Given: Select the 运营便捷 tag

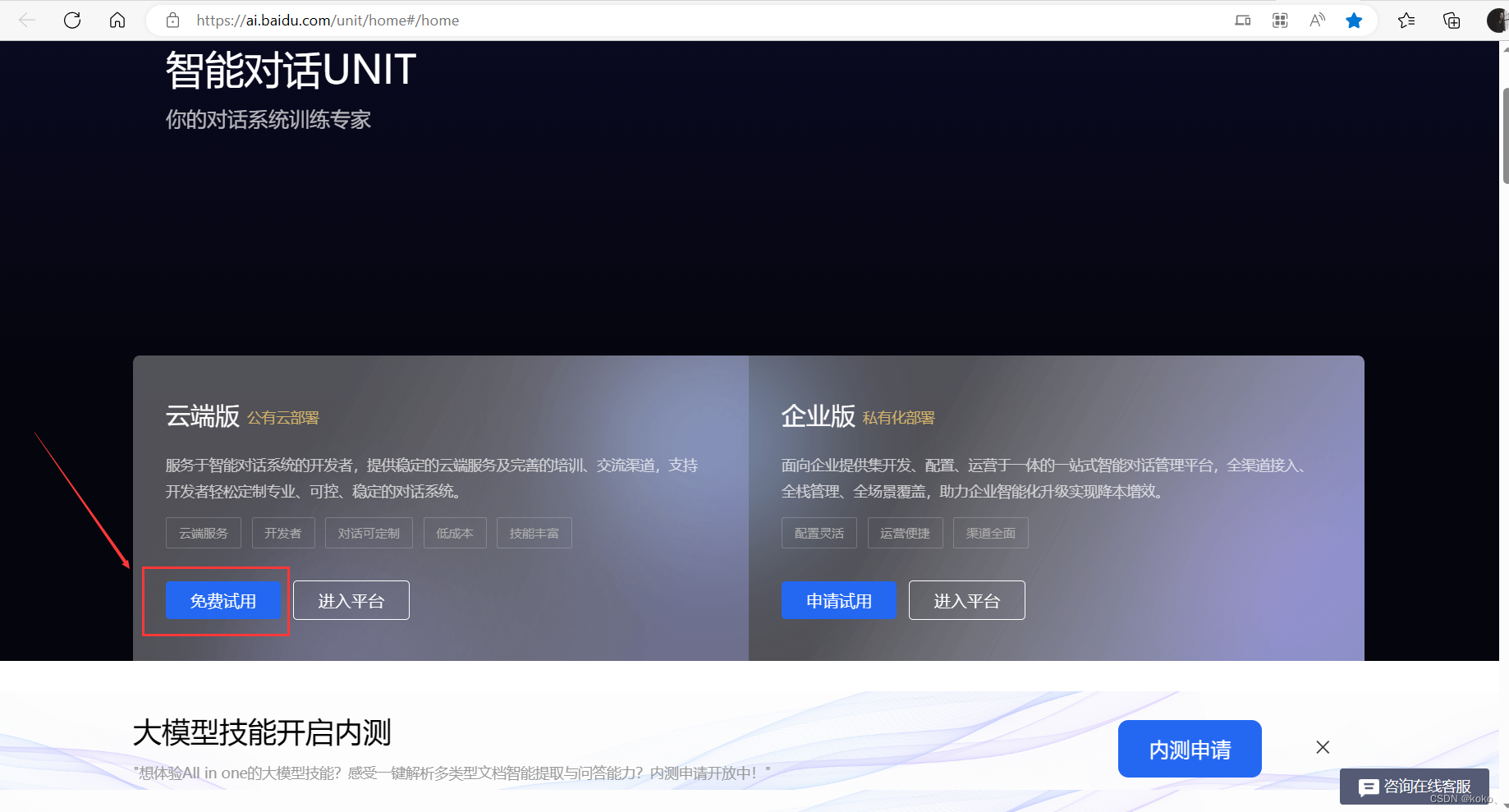Looking at the screenshot, I should pyautogui.click(x=906, y=533).
